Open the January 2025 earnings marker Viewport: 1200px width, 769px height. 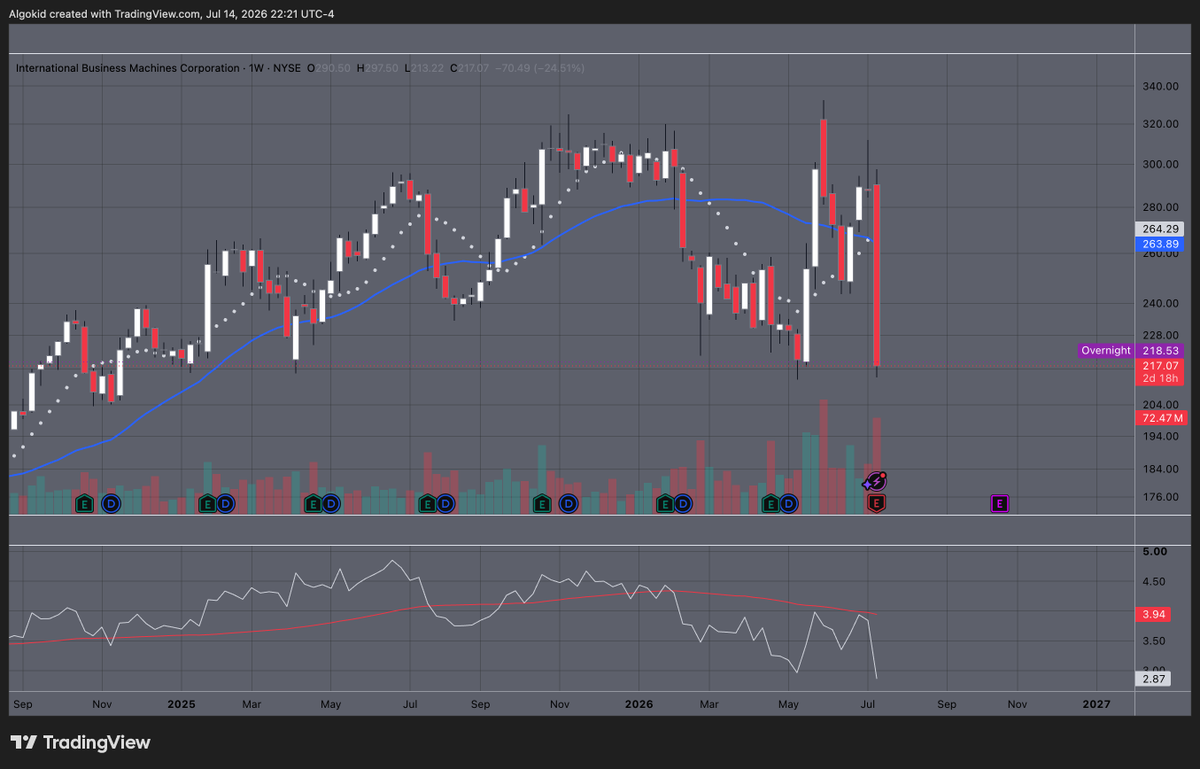(x=207, y=504)
